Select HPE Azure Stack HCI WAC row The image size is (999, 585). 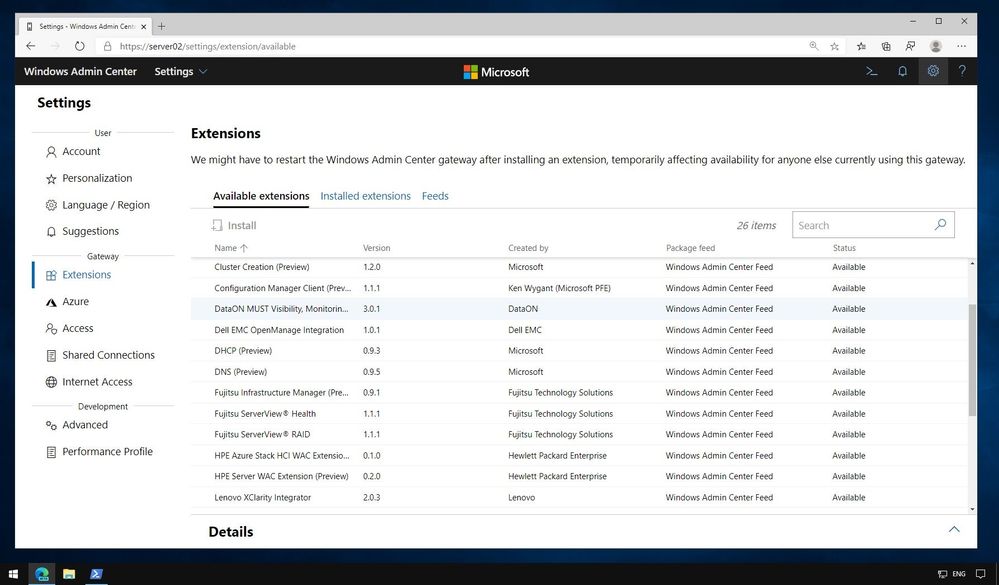[580, 455]
